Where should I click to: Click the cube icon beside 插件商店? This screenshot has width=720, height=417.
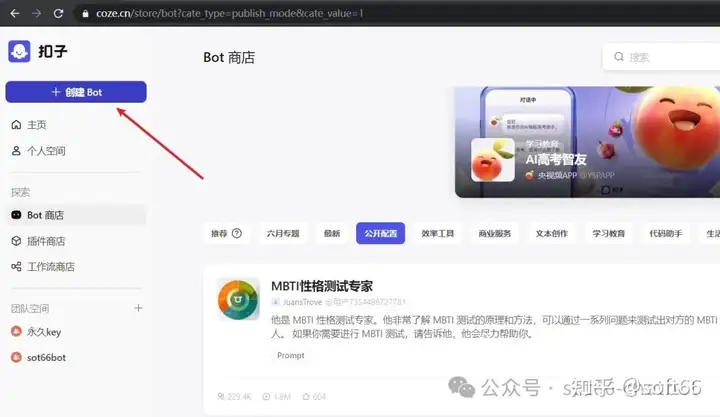(16, 241)
